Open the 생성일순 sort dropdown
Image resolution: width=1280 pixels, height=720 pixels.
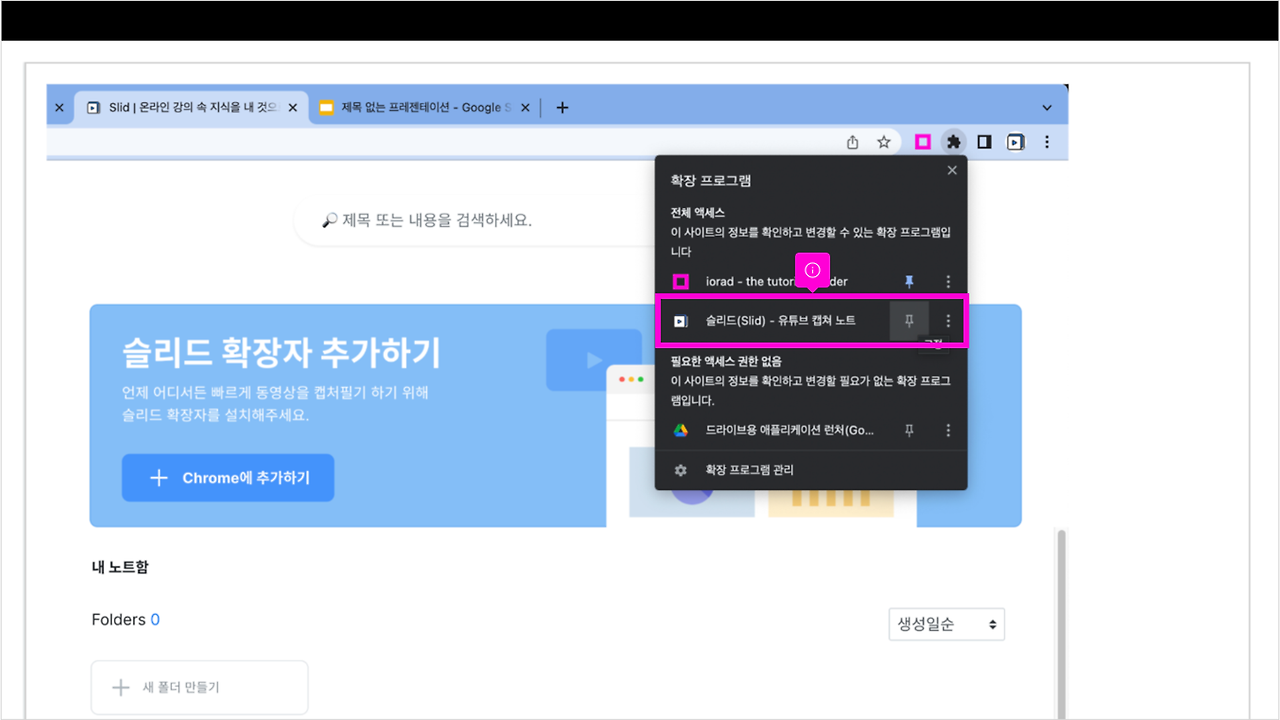coord(946,623)
